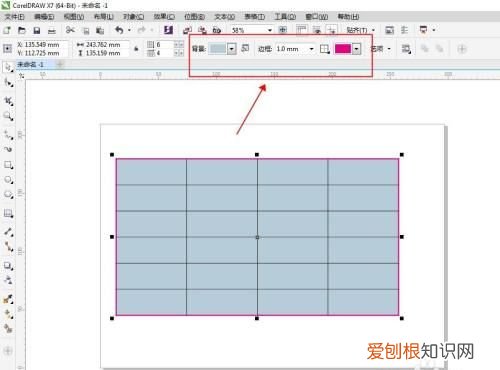The width and height of the screenshot is (500, 370).
Task: Select the Rectangle tool
Action: point(8,165)
